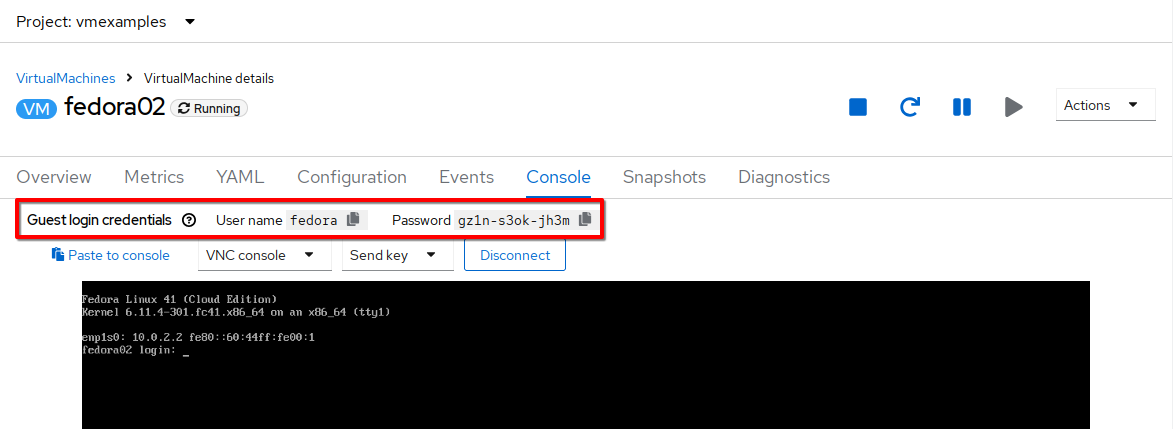Click inside the black VNC console screen
1173x429 pixels.
pyautogui.click(x=586, y=355)
